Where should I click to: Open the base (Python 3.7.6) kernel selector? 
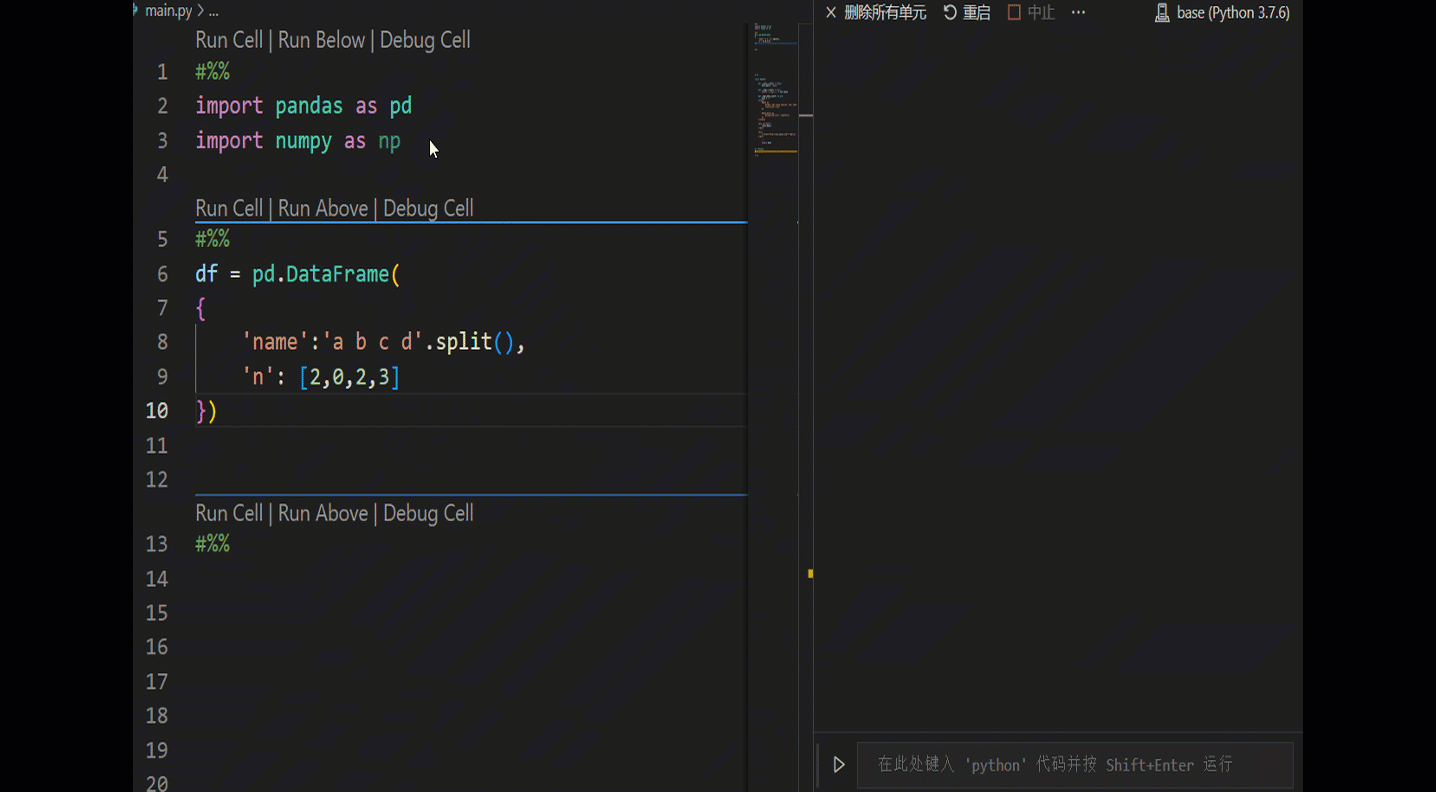click(x=1230, y=12)
